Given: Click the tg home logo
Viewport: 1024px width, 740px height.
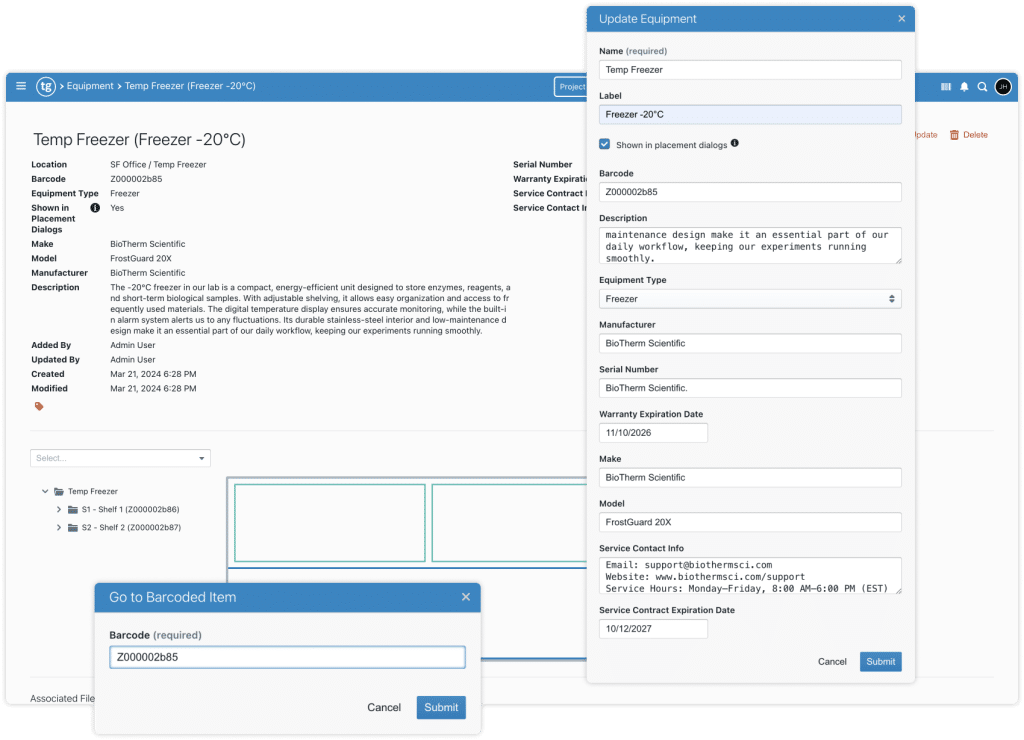Looking at the screenshot, I should pyautogui.click(x=46, y=86).
